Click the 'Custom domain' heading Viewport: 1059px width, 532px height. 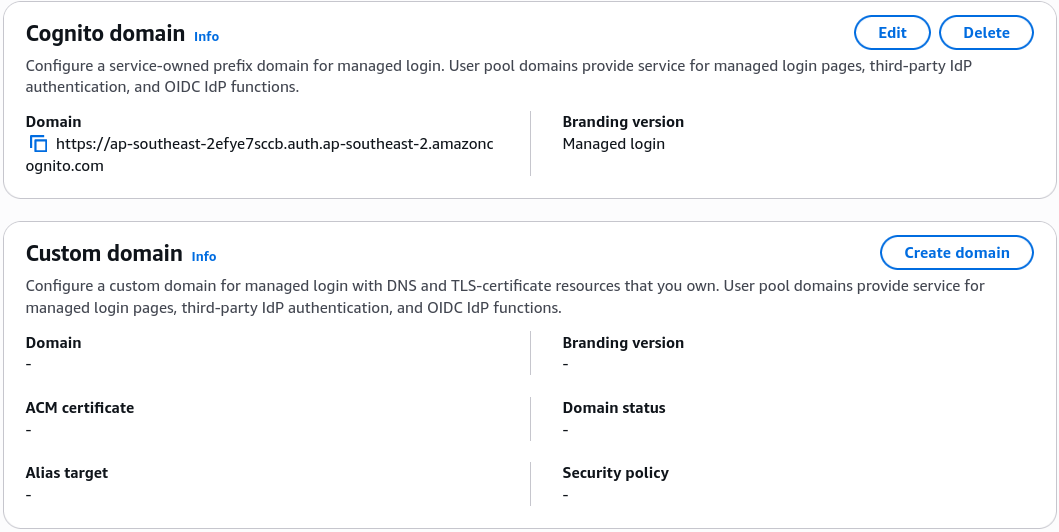pos(104,253)
